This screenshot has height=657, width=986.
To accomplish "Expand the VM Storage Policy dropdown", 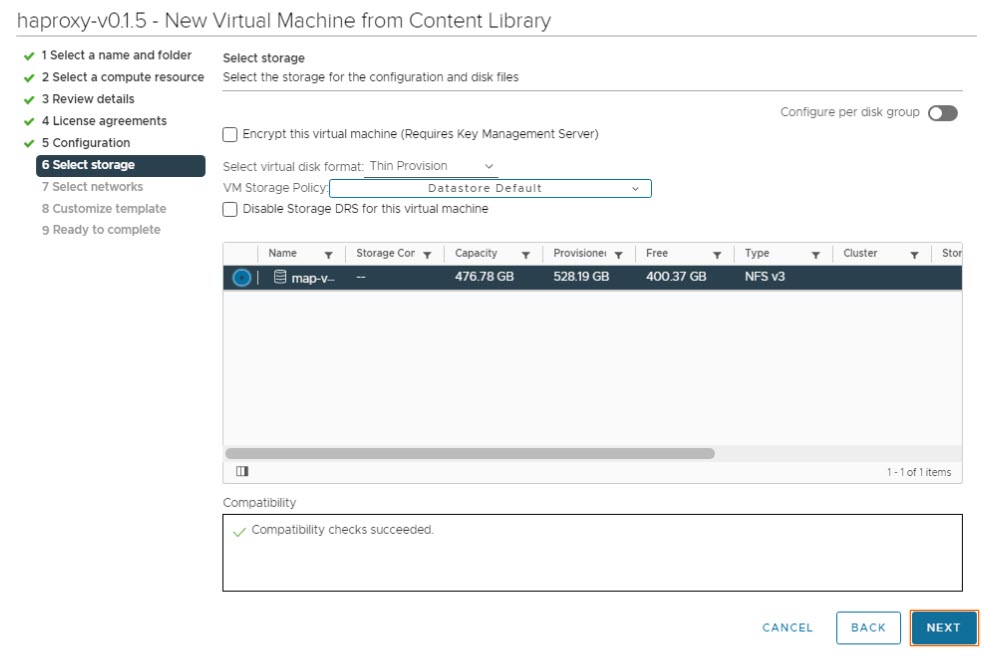I will point(490,188).
